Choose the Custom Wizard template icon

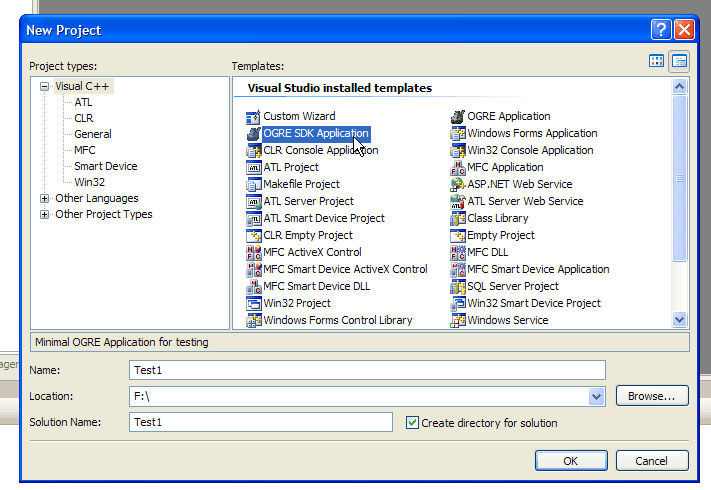253,117
